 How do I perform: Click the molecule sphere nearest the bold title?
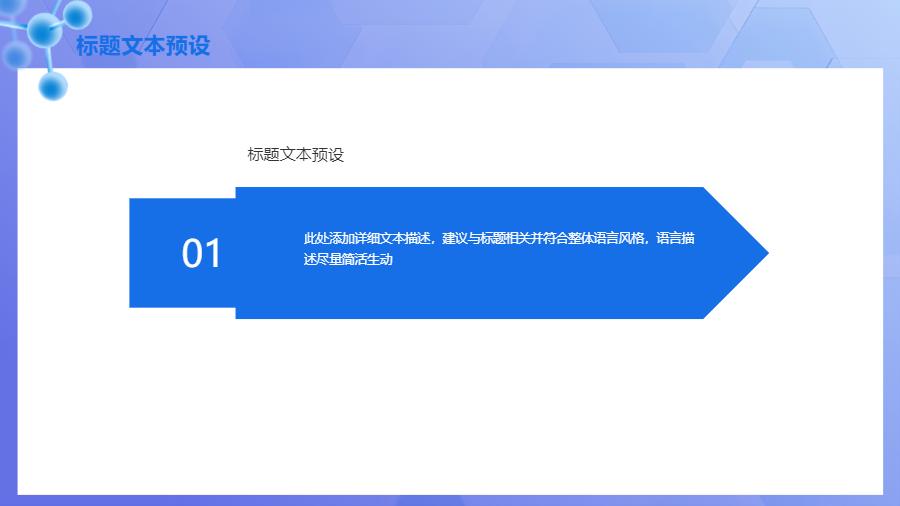click(x=77, y=13)
